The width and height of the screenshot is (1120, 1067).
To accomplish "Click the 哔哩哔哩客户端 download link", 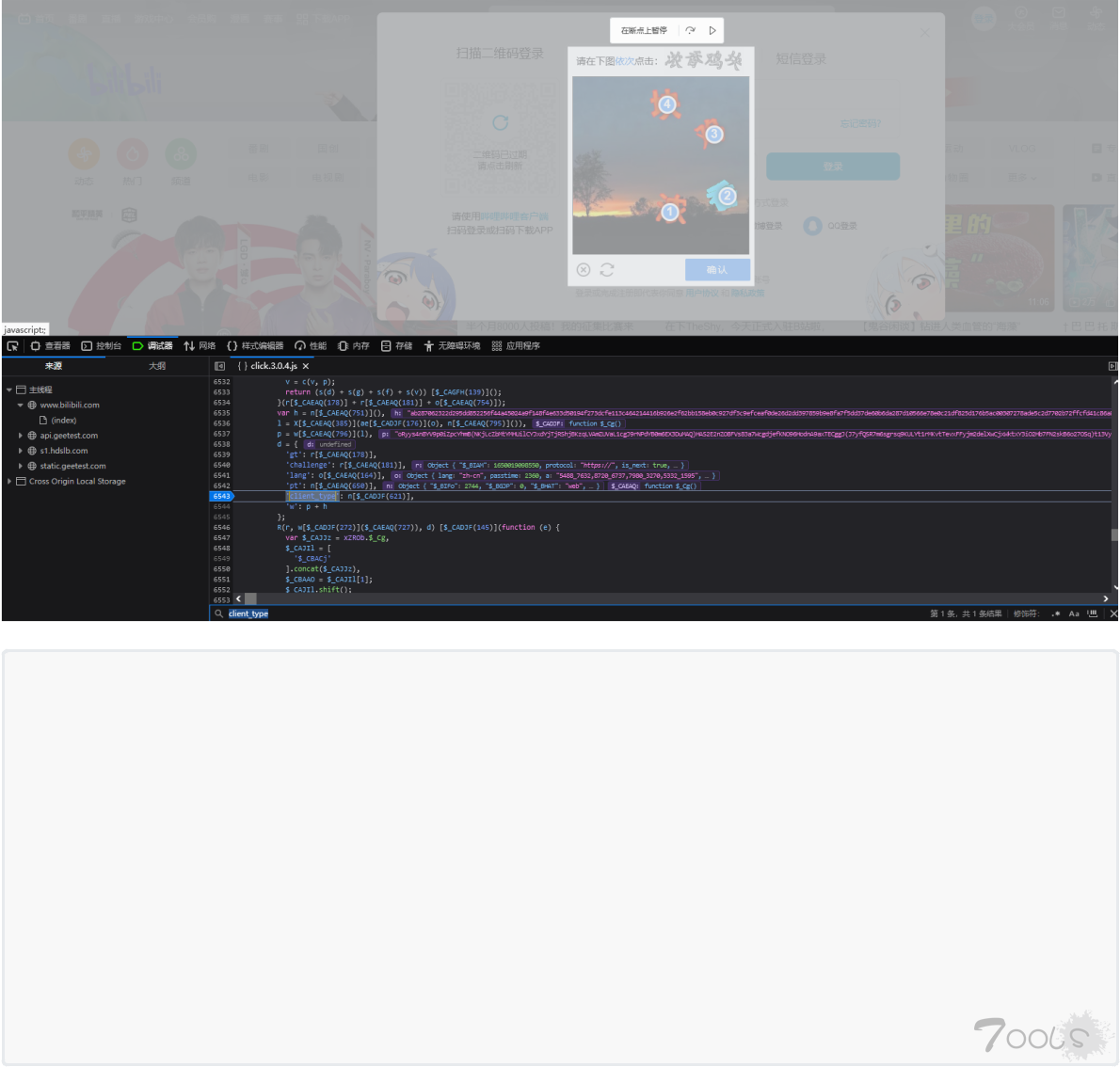I will 514,216.
